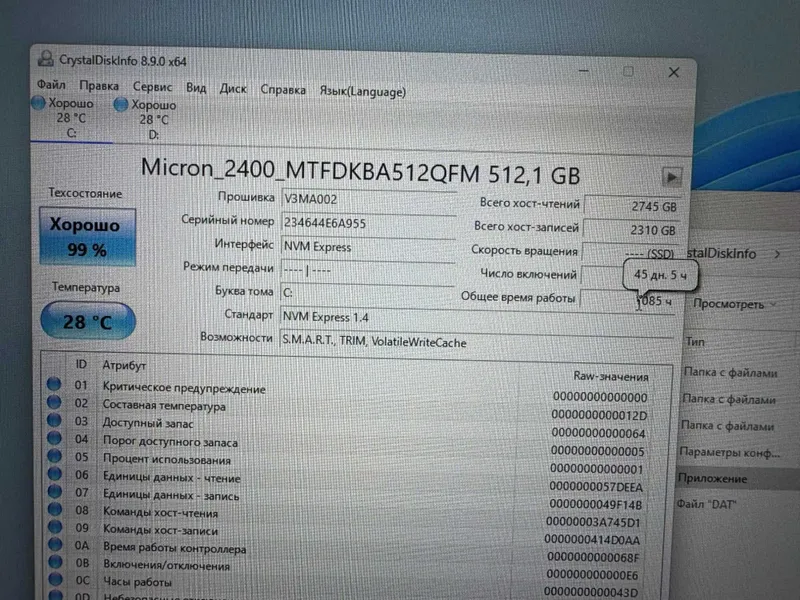Viewport: 800px width, 600px height.
Task: Open the Правка menu
Action: click(x=99, y=86)
